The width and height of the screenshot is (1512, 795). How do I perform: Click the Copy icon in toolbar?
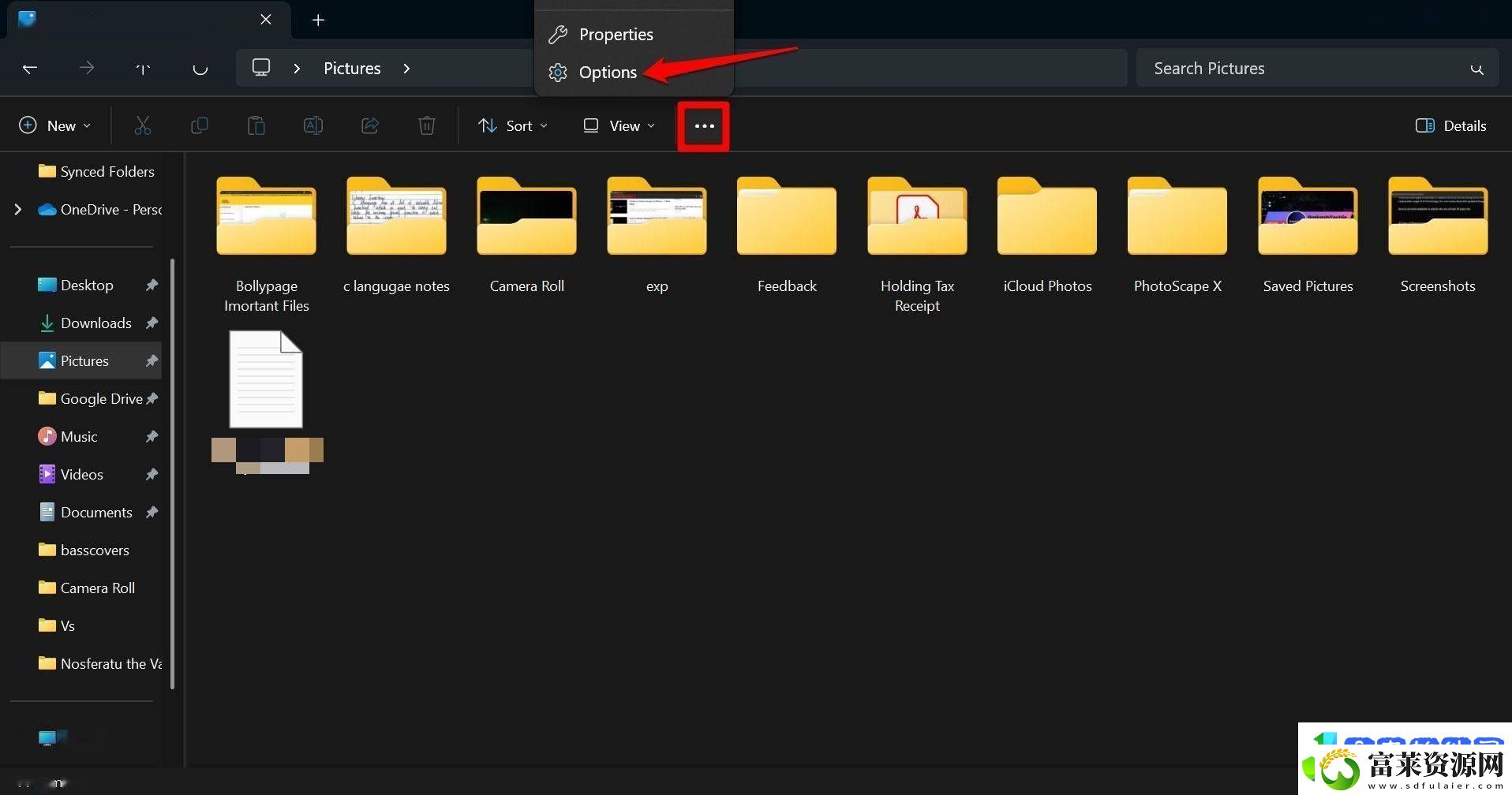200,125
